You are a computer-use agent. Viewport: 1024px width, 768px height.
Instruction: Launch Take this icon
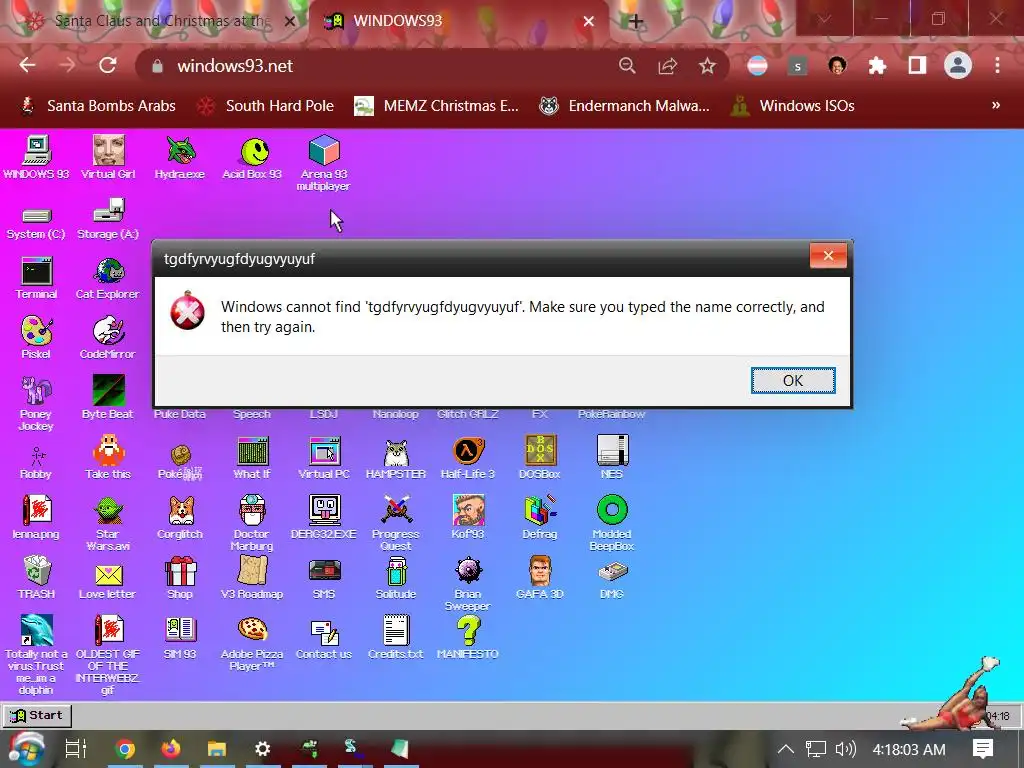click(108, 457)
